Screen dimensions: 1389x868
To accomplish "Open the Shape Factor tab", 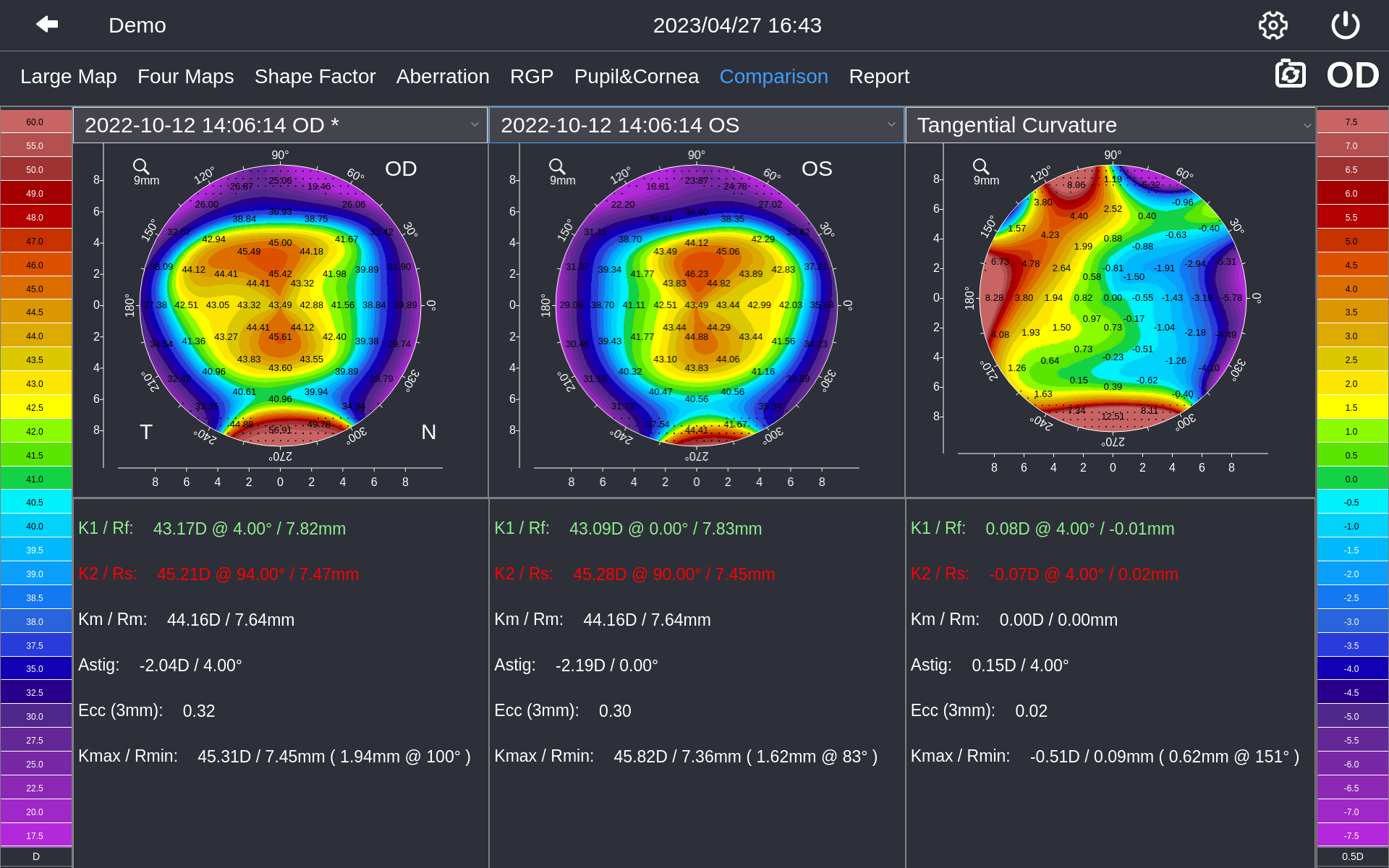I will pyautogui.click(x=315, y=76).
